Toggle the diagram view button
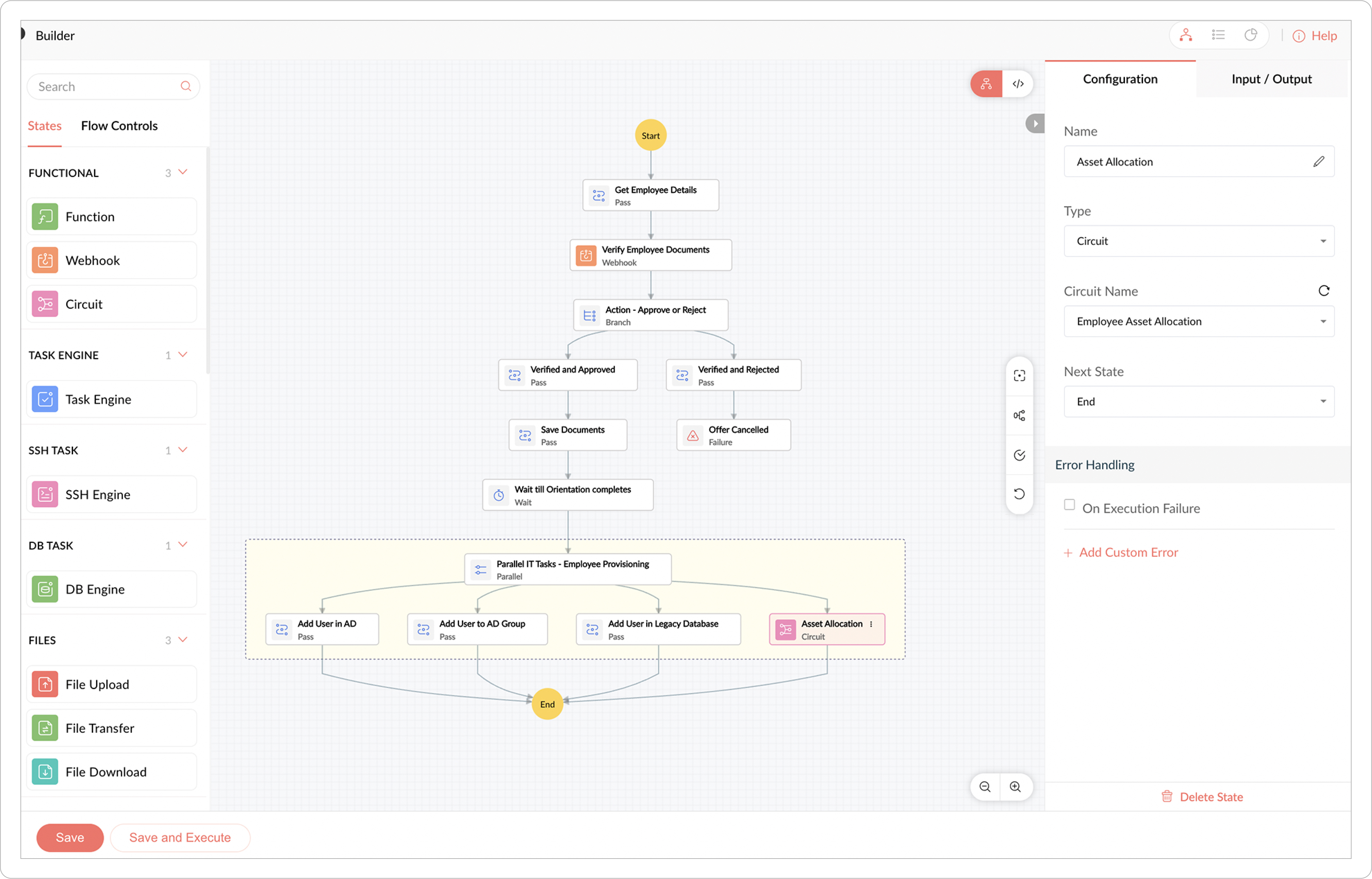The width and height of the screenshot is (1372, 879). pyautogui.click(x=986, y=84)
